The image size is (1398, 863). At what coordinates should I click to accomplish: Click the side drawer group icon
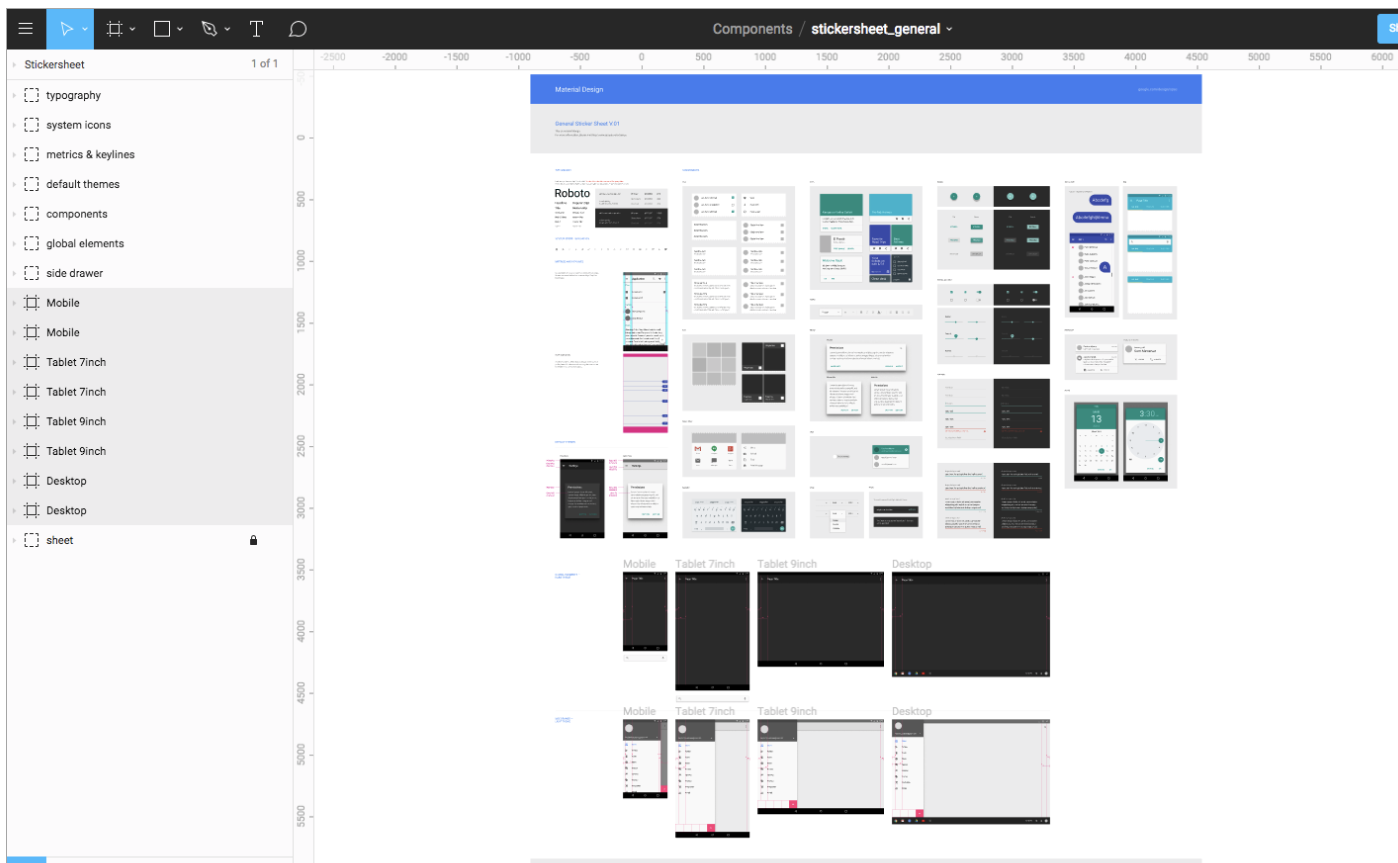click(31, 273)
